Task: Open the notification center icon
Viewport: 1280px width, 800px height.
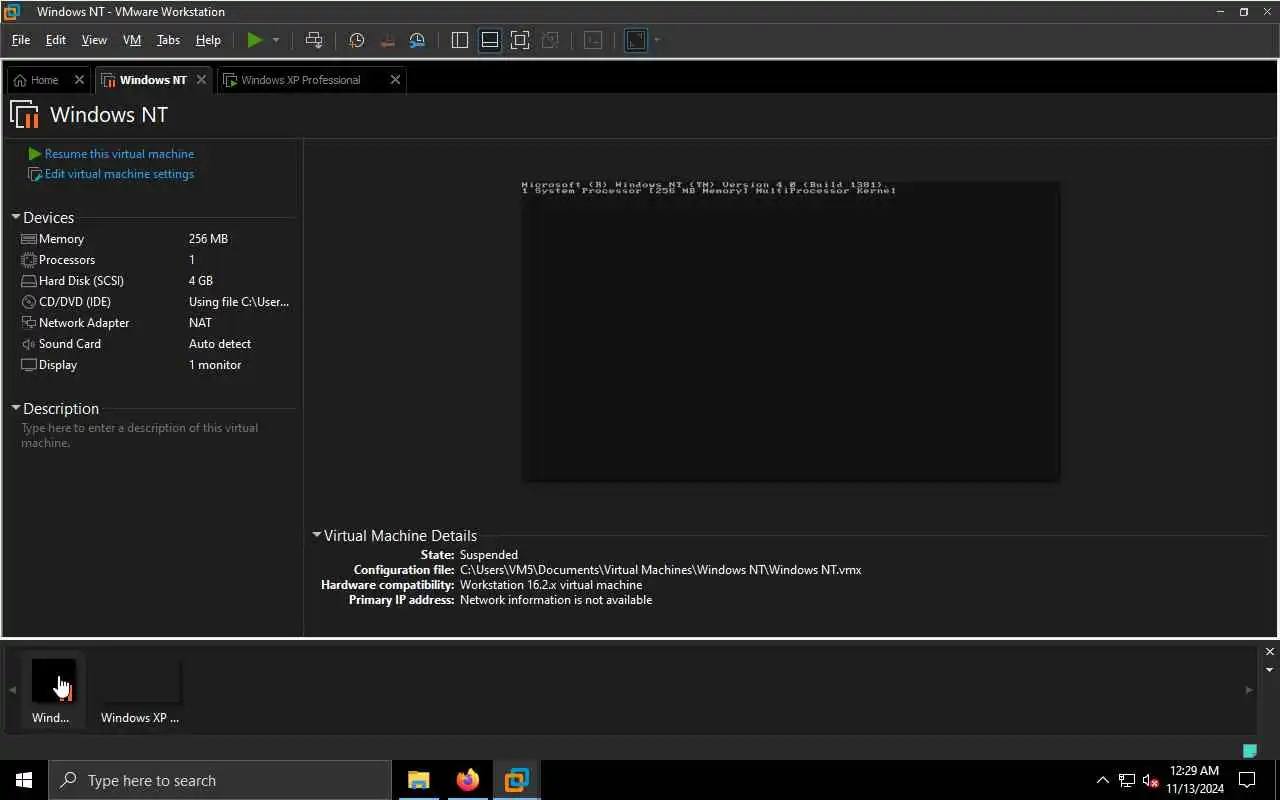Action: tap(1248, 780)
